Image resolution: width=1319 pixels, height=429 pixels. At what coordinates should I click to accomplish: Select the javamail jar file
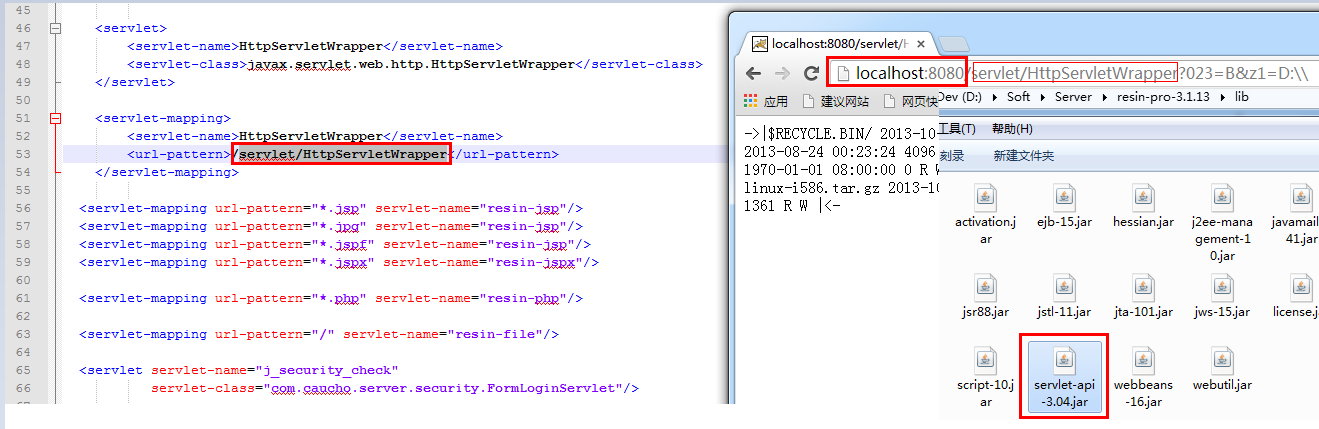click(1296, 216)
